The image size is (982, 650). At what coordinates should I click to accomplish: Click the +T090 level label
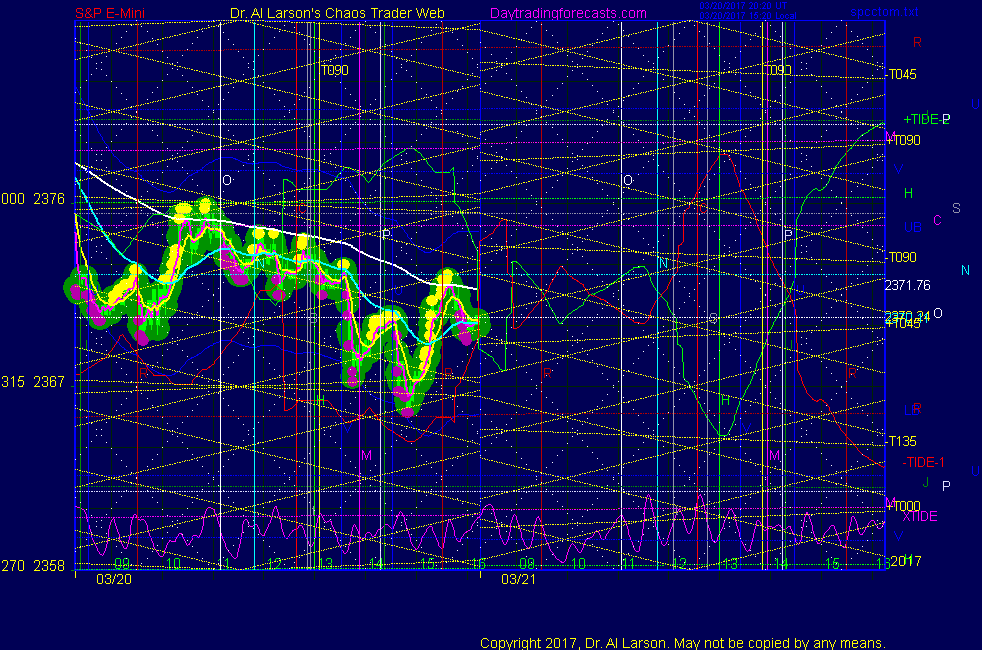(903, 140)
